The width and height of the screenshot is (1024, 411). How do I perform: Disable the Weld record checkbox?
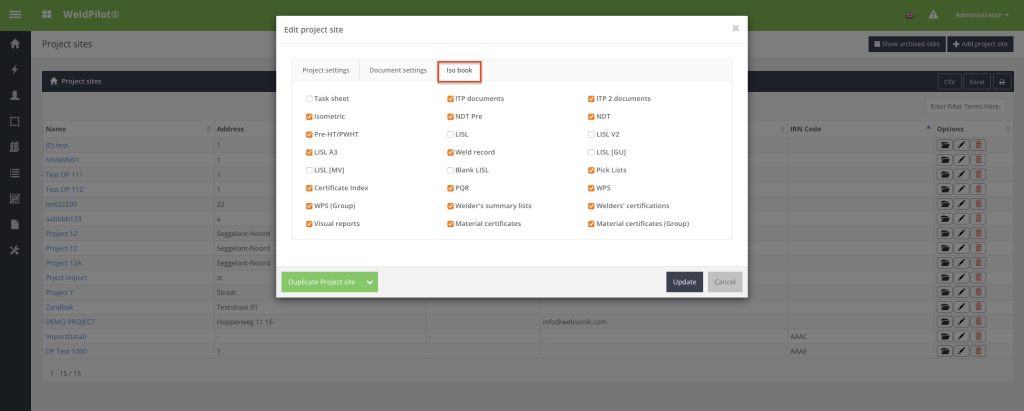[451, 152]
